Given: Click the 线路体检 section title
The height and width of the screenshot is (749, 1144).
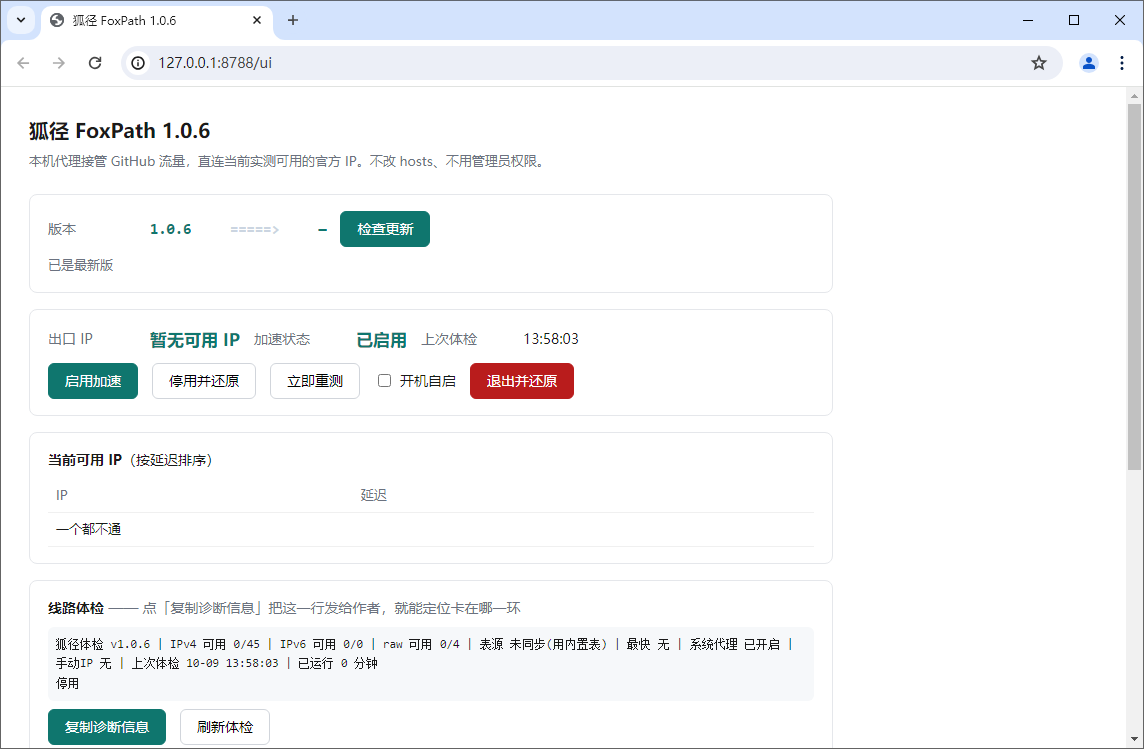Looking at the screenshot, I should (76, 608).
